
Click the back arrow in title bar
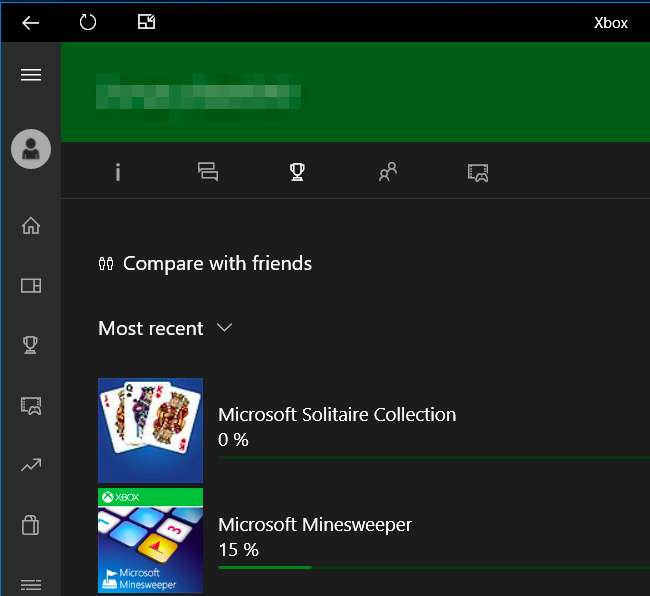click(x=30, y=22)
